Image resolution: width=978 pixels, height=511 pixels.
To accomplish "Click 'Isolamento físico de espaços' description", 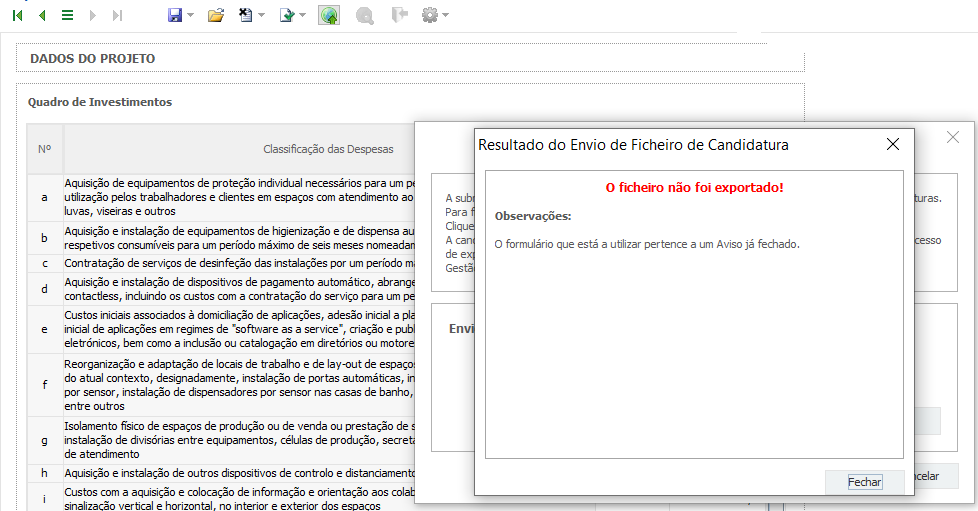I will coord(239,440).
